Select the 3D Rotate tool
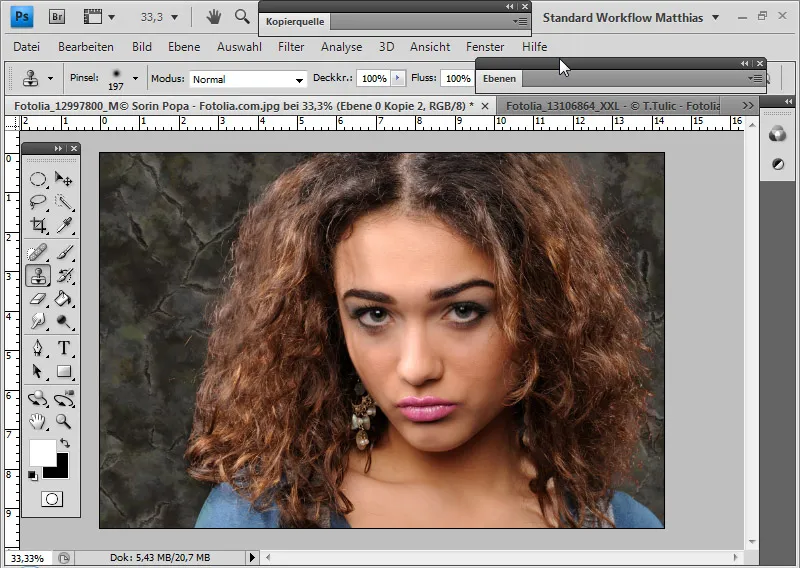The width and height of the screenshot is (800, 568). click(x=38, y=399)
